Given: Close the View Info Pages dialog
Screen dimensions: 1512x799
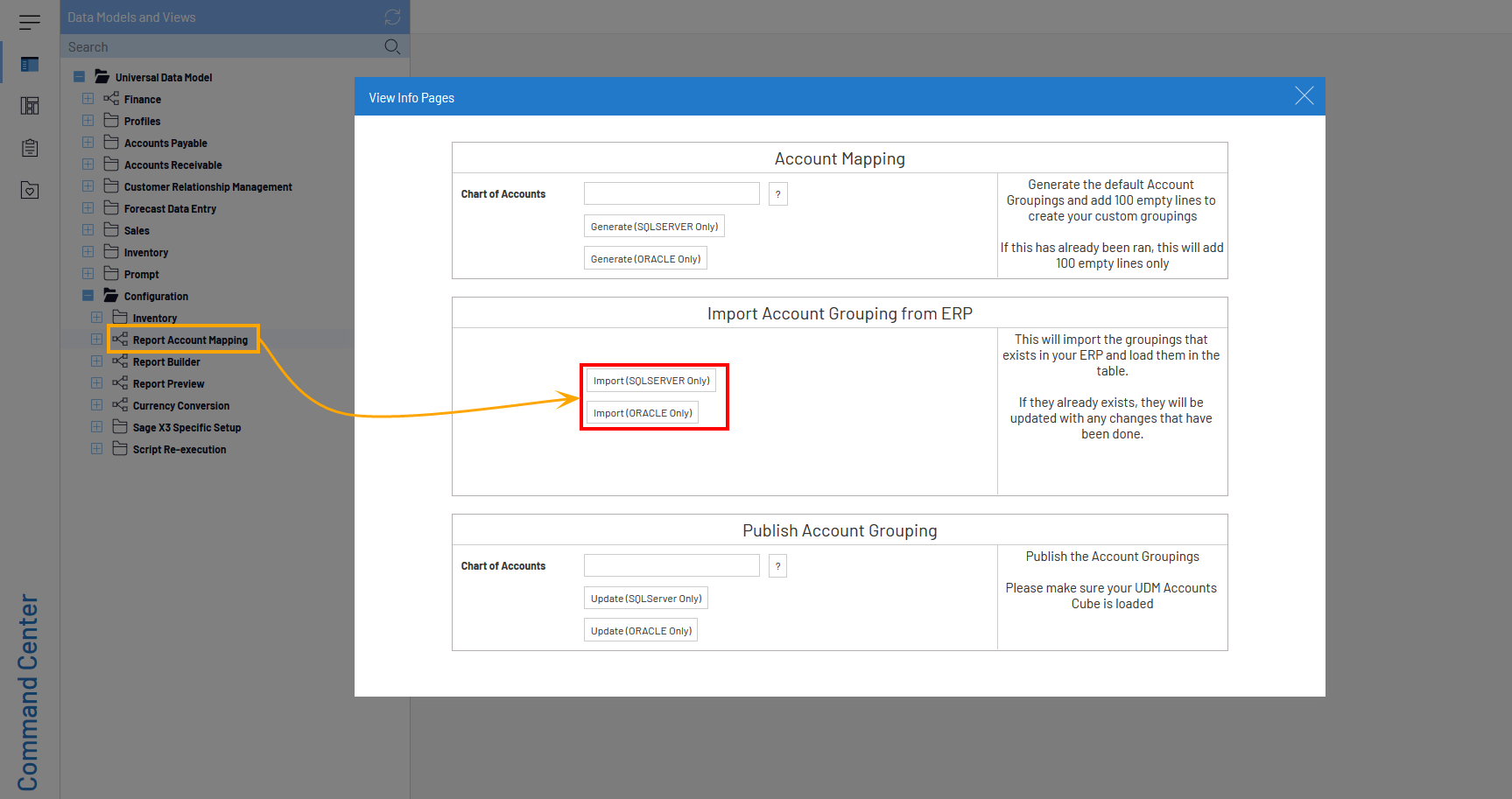Looking at the screenshot, I should coord(1304,96).
